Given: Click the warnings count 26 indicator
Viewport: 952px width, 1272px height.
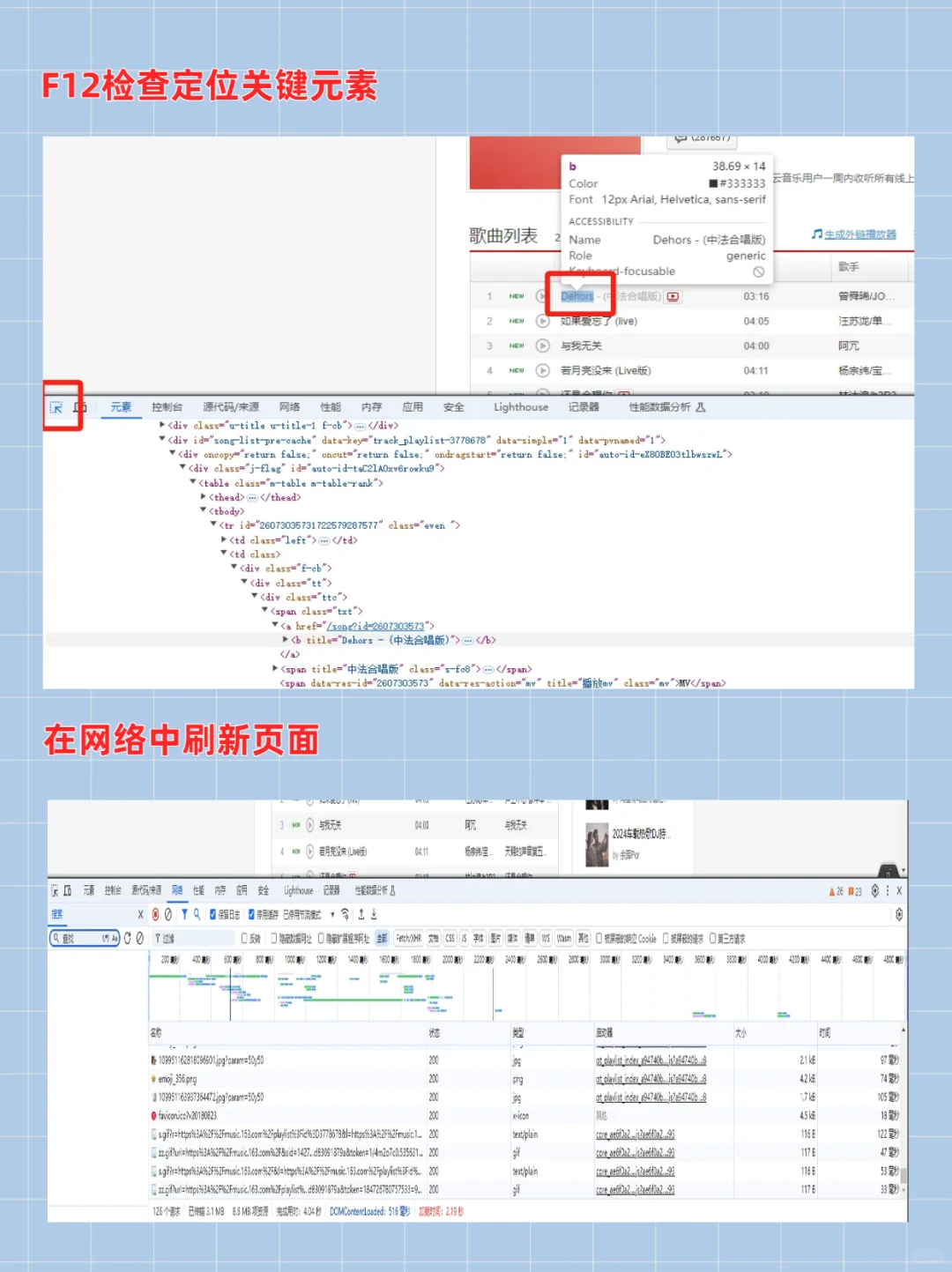Looking at the screenshot, I should 836,891.
